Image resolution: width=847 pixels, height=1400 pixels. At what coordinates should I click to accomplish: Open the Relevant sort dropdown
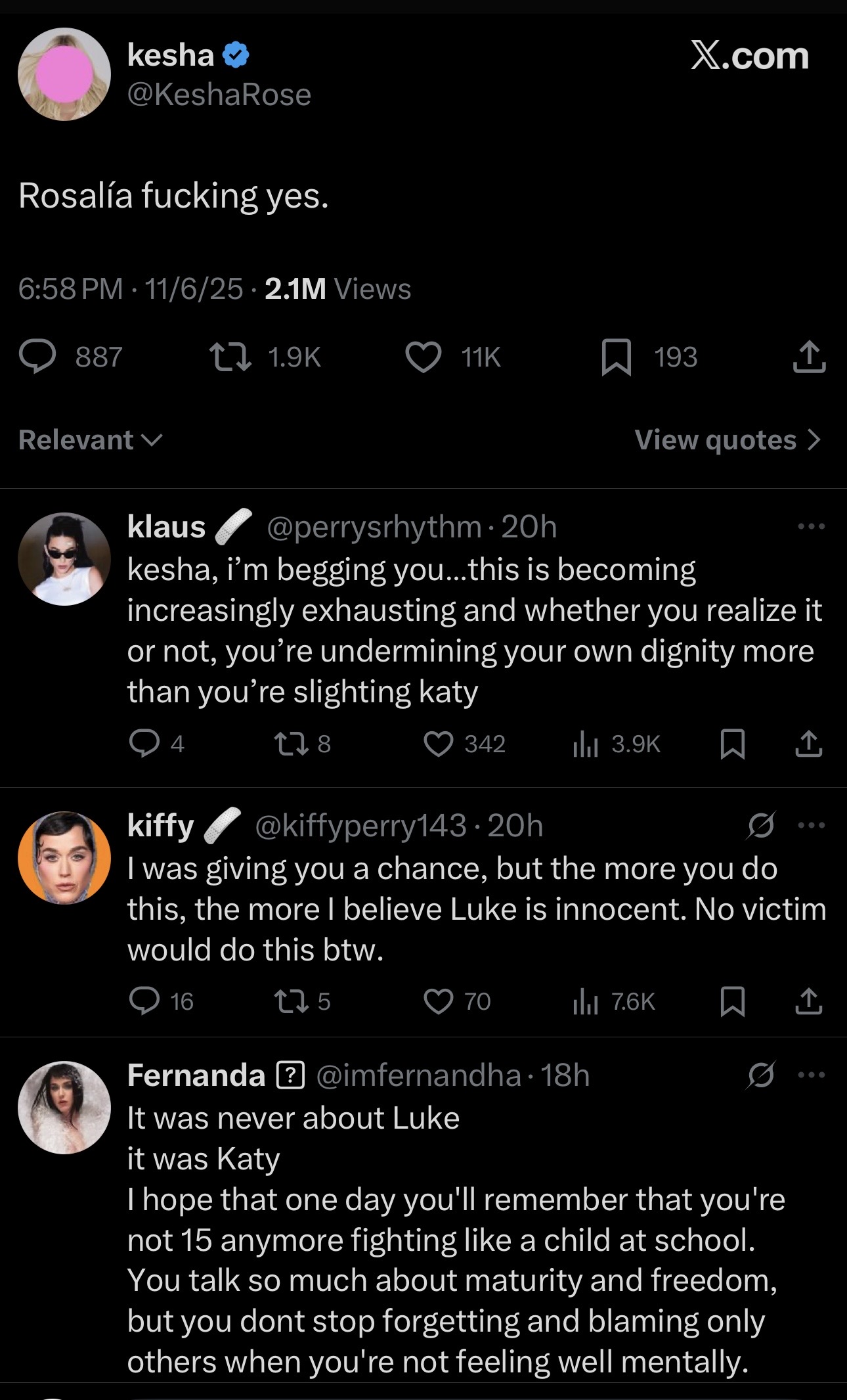click(90, 440)
